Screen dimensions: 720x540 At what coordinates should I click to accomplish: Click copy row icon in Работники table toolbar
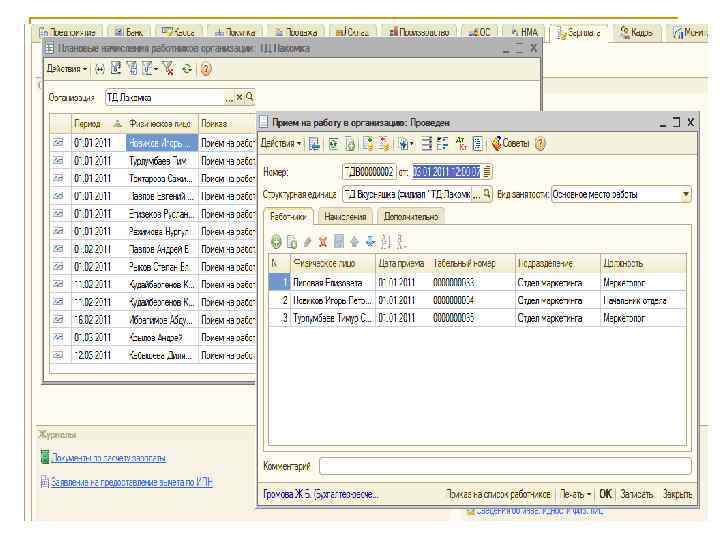[x=292, y=241]
